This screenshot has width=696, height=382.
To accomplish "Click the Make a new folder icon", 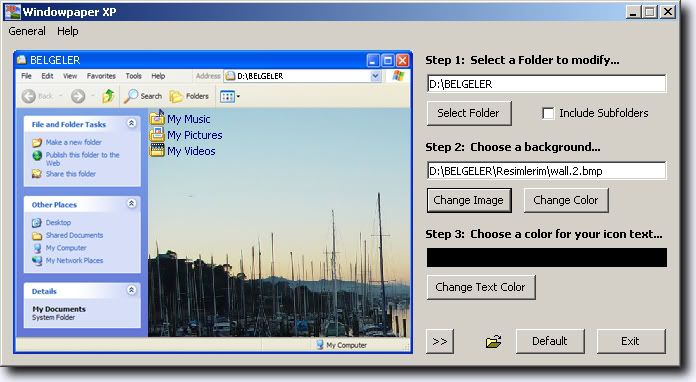I will click(37, 142).
